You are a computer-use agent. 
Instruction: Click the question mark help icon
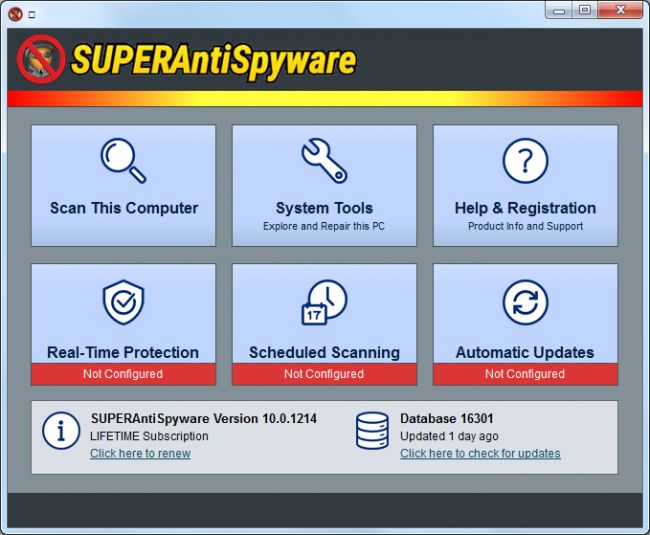point(525,160)
